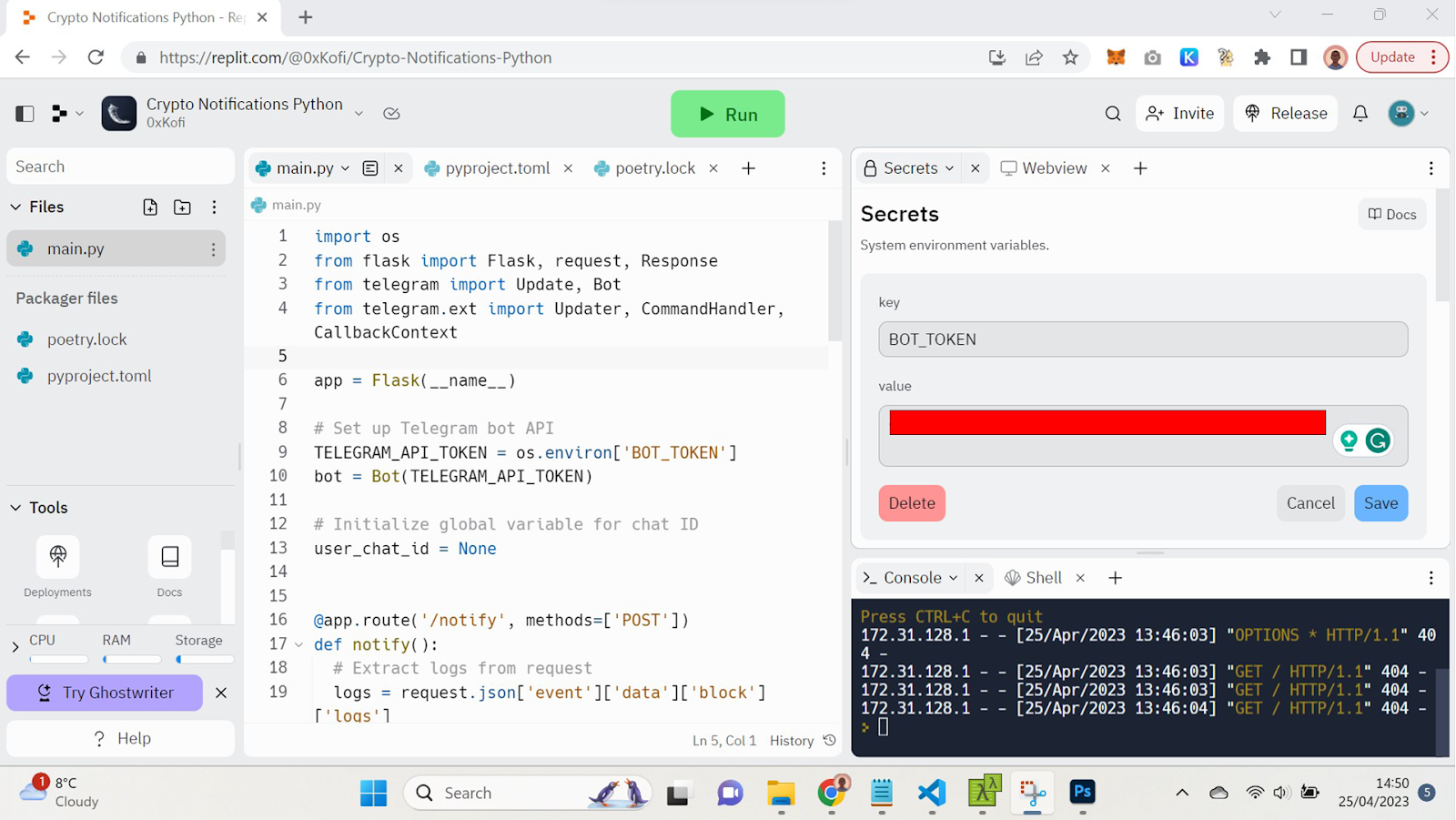Collapse the Tools section
The height and width of the screenshot is (820, 1456).
15,508
